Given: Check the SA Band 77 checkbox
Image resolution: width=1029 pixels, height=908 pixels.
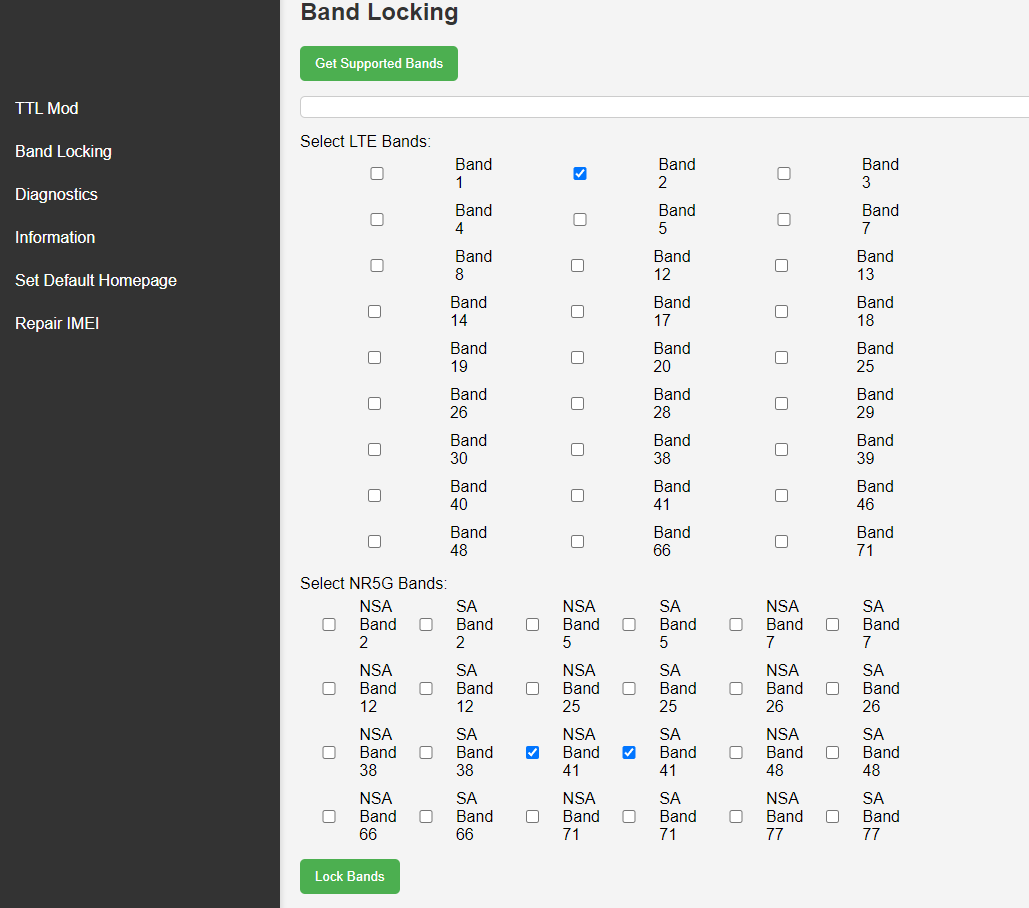Looking at the screenshot, I should 832,817.
